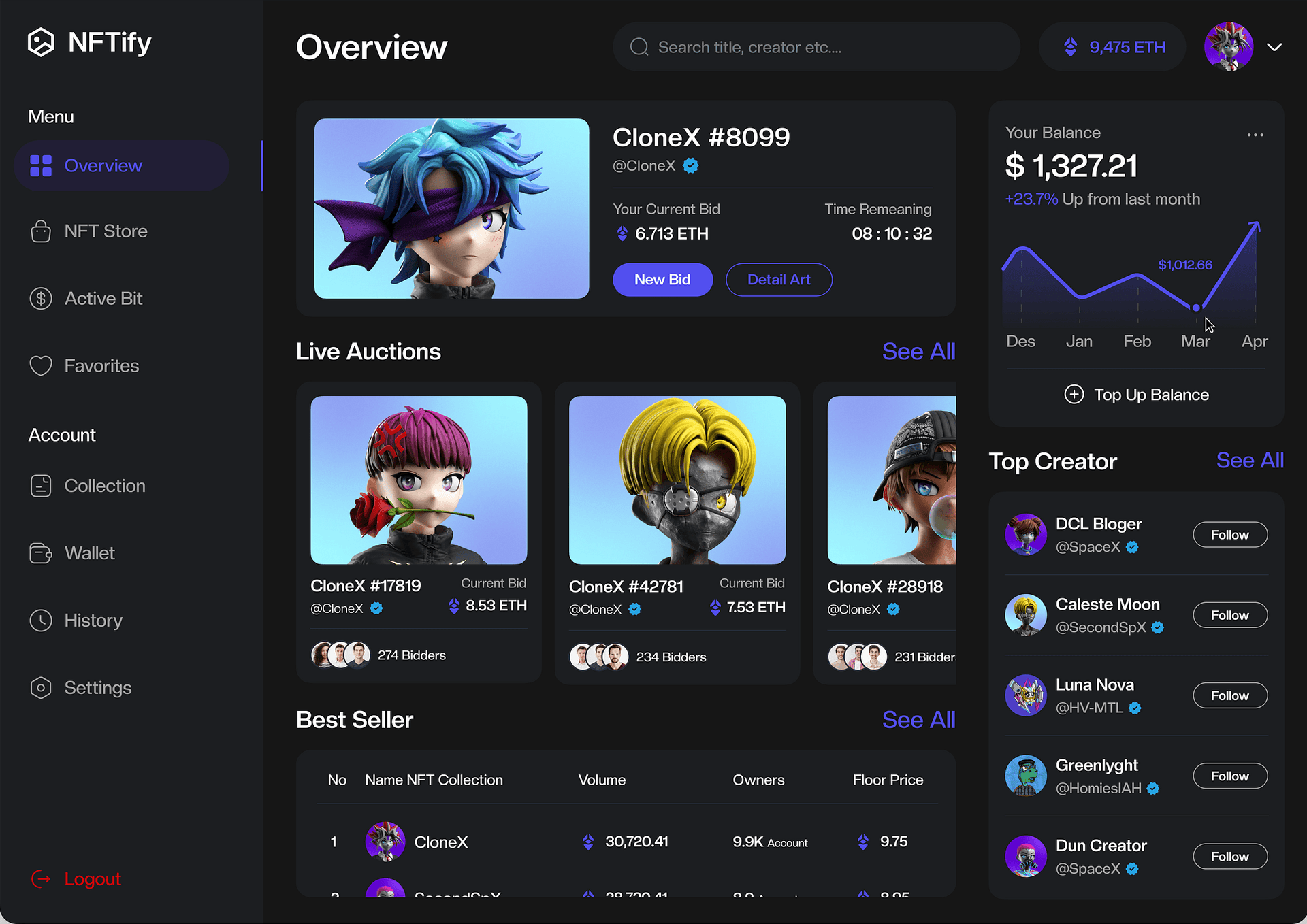Click the Favorites heart icon
The height and width of the screenshot is (924, 1307).
click(41, 366)
